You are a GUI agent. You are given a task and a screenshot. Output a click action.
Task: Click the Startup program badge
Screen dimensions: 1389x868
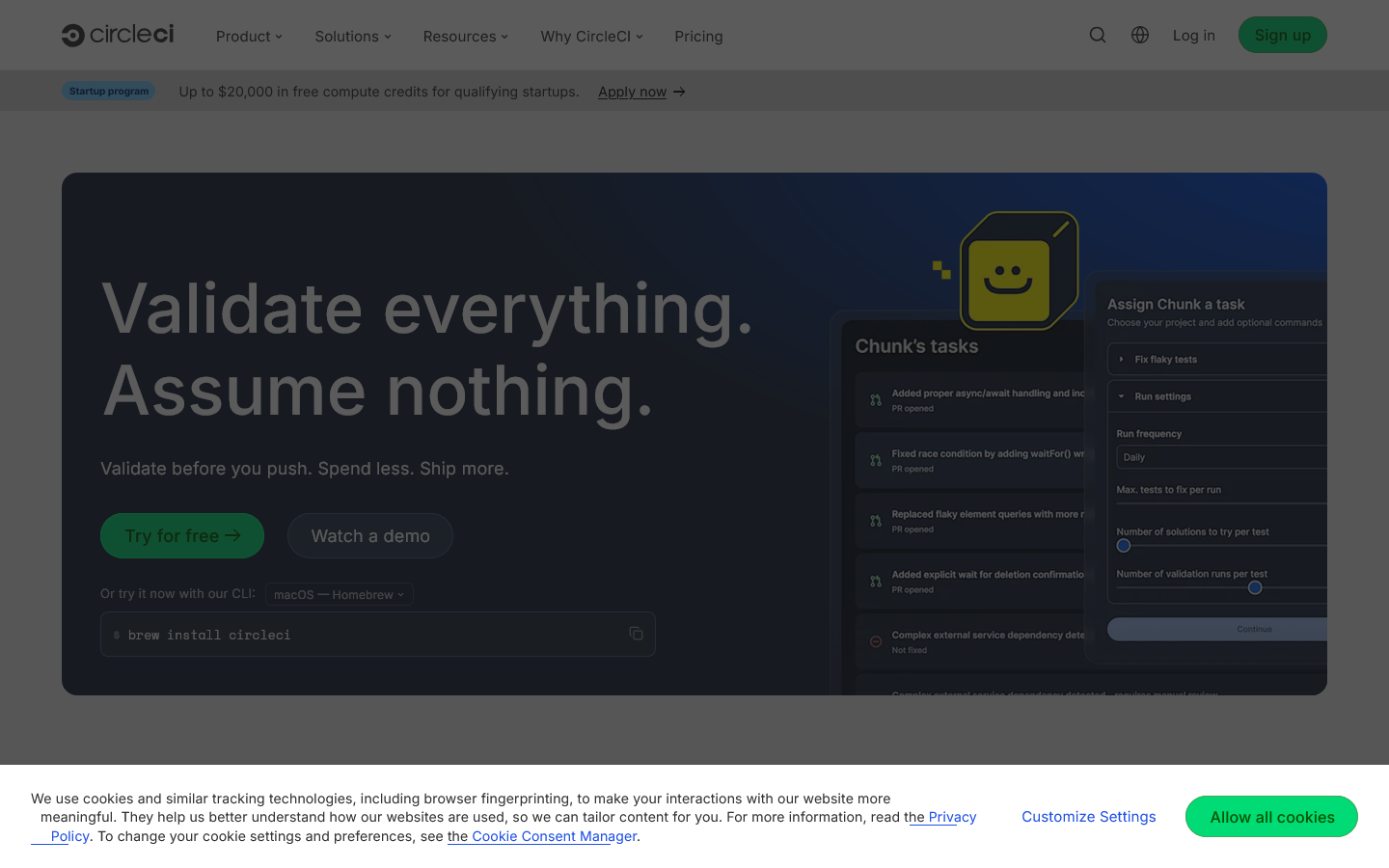(109, 91)
